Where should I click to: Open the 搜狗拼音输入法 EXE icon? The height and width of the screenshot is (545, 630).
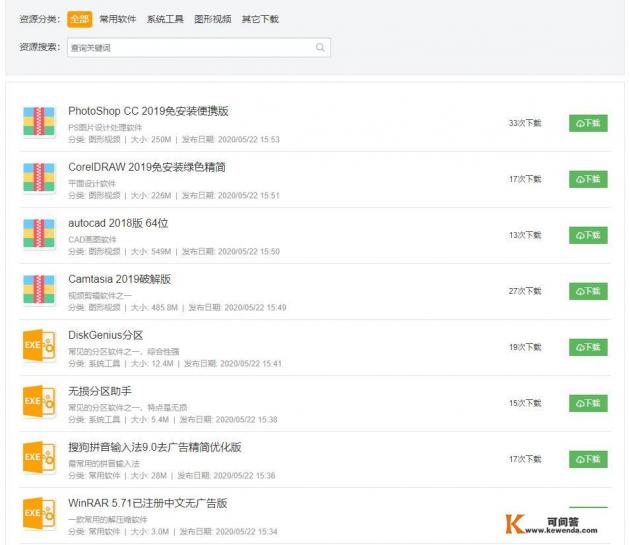pos(39,457)
